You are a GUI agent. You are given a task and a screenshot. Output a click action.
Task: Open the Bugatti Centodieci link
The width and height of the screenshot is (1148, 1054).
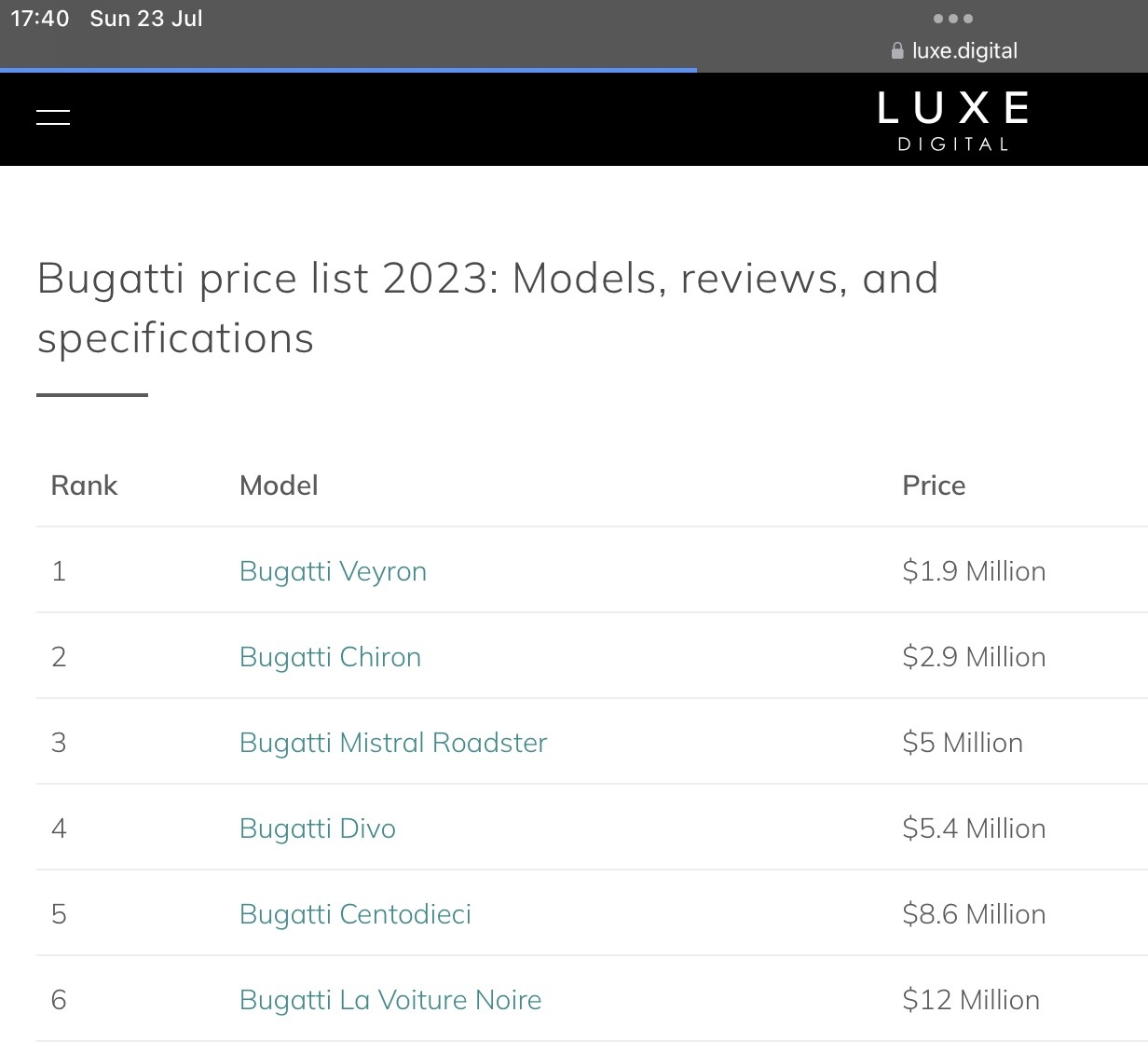(x=355, y=914)
